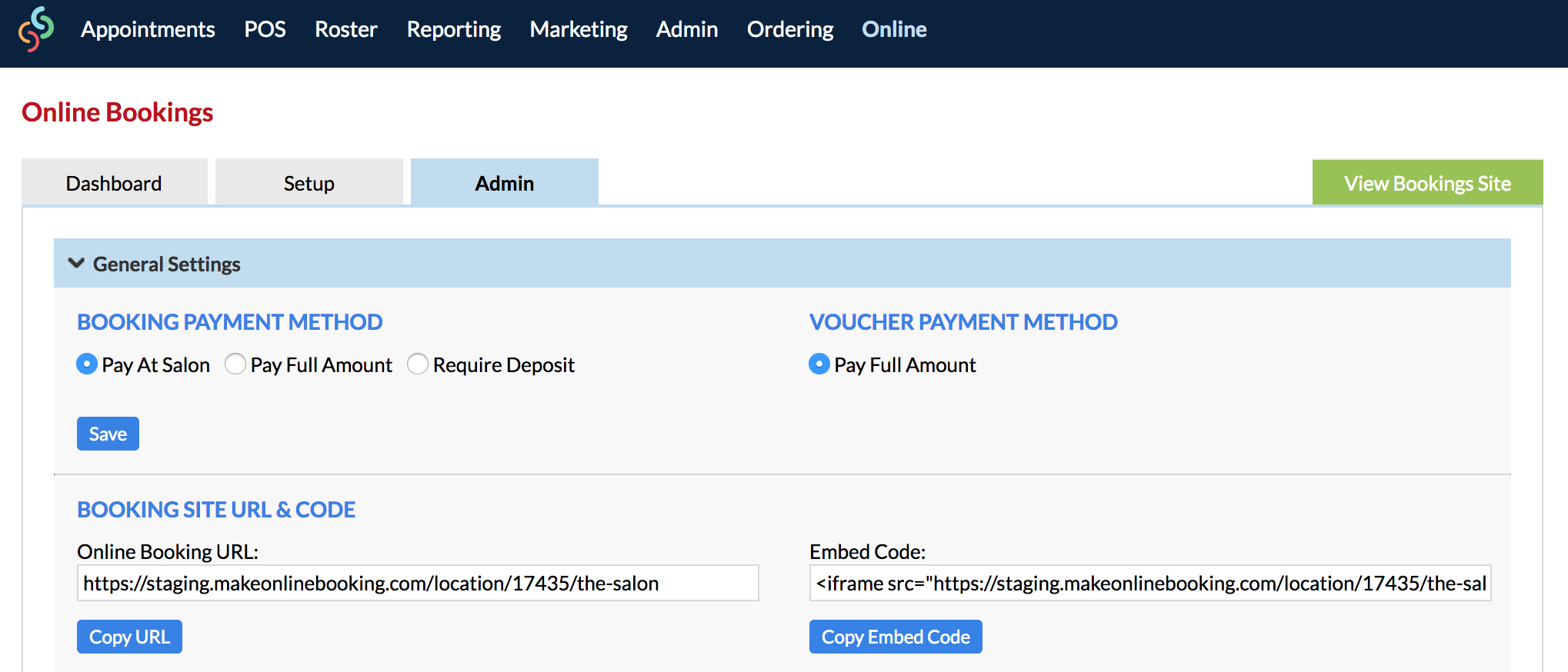The height and width of the screenshot is (672, 1568).
Task: Open the Appointments menu
Action: click(x=148, y=29)
